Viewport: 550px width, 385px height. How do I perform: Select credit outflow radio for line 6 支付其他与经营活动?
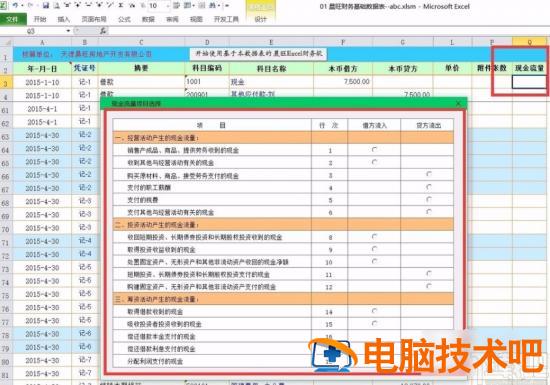[x=429, y=212]
